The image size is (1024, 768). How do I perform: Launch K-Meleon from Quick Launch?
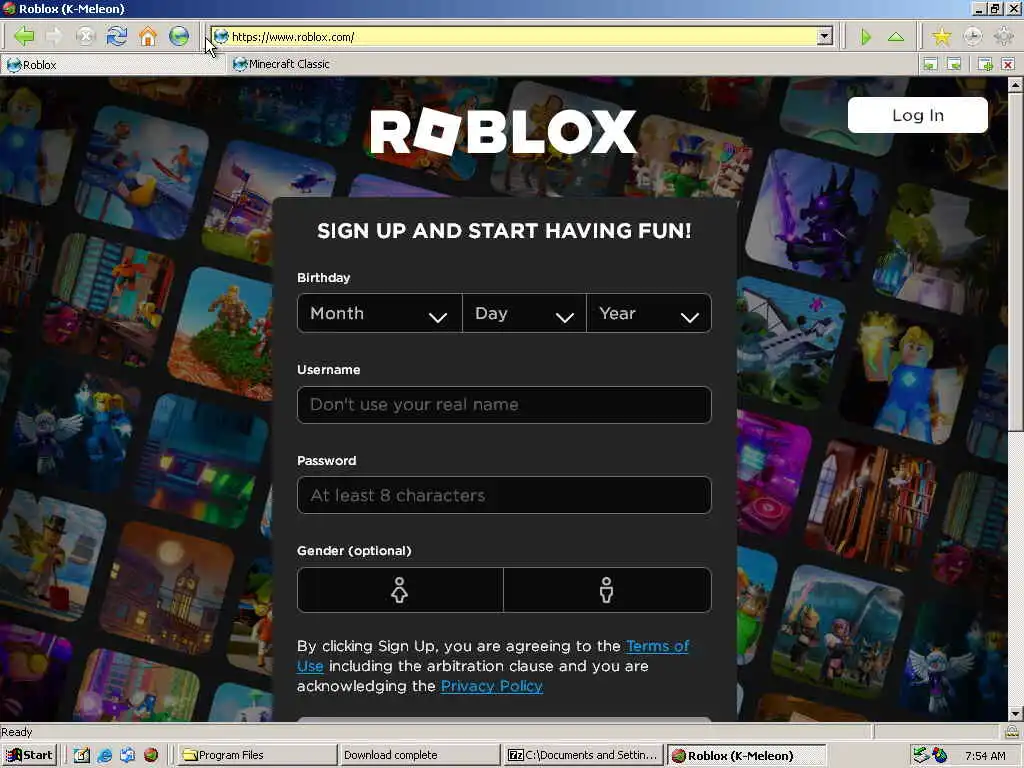(x=151, y=756)
